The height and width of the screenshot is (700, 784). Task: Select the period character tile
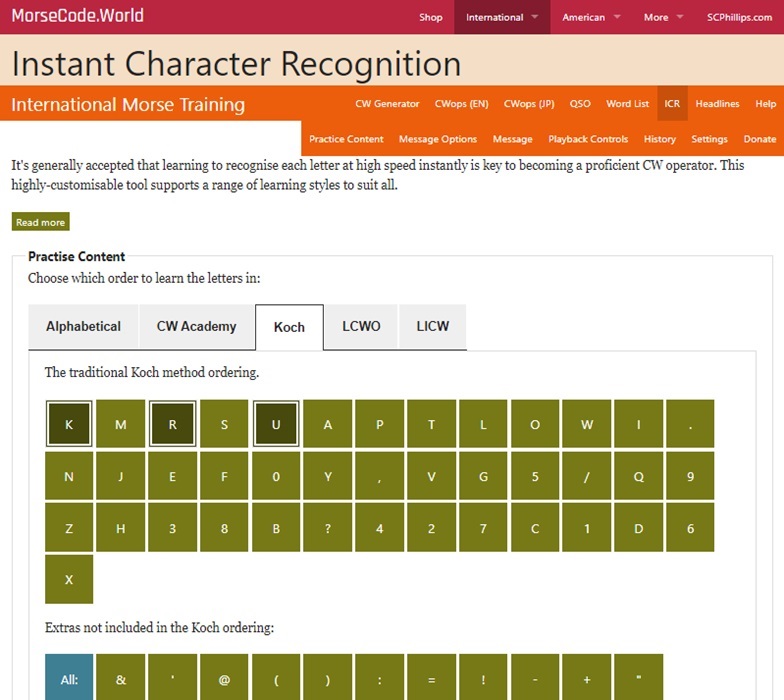[690, 424]
